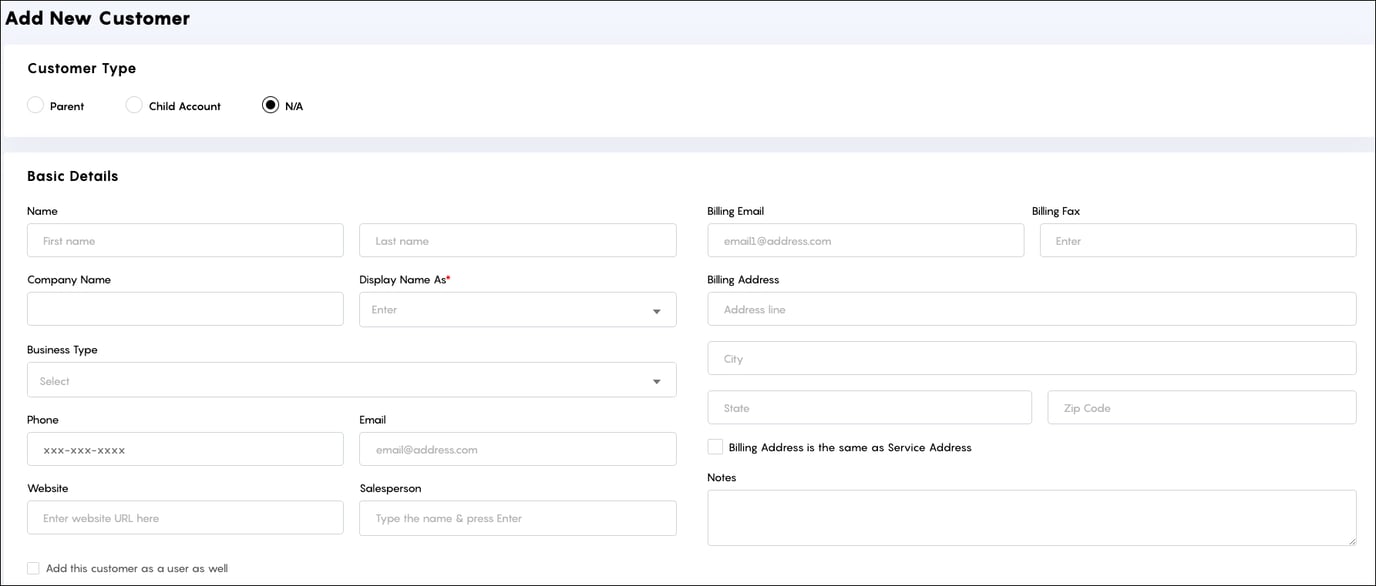Focus the Last name field
This screenshot has height=586, width=1376.
tap(518, 241)
